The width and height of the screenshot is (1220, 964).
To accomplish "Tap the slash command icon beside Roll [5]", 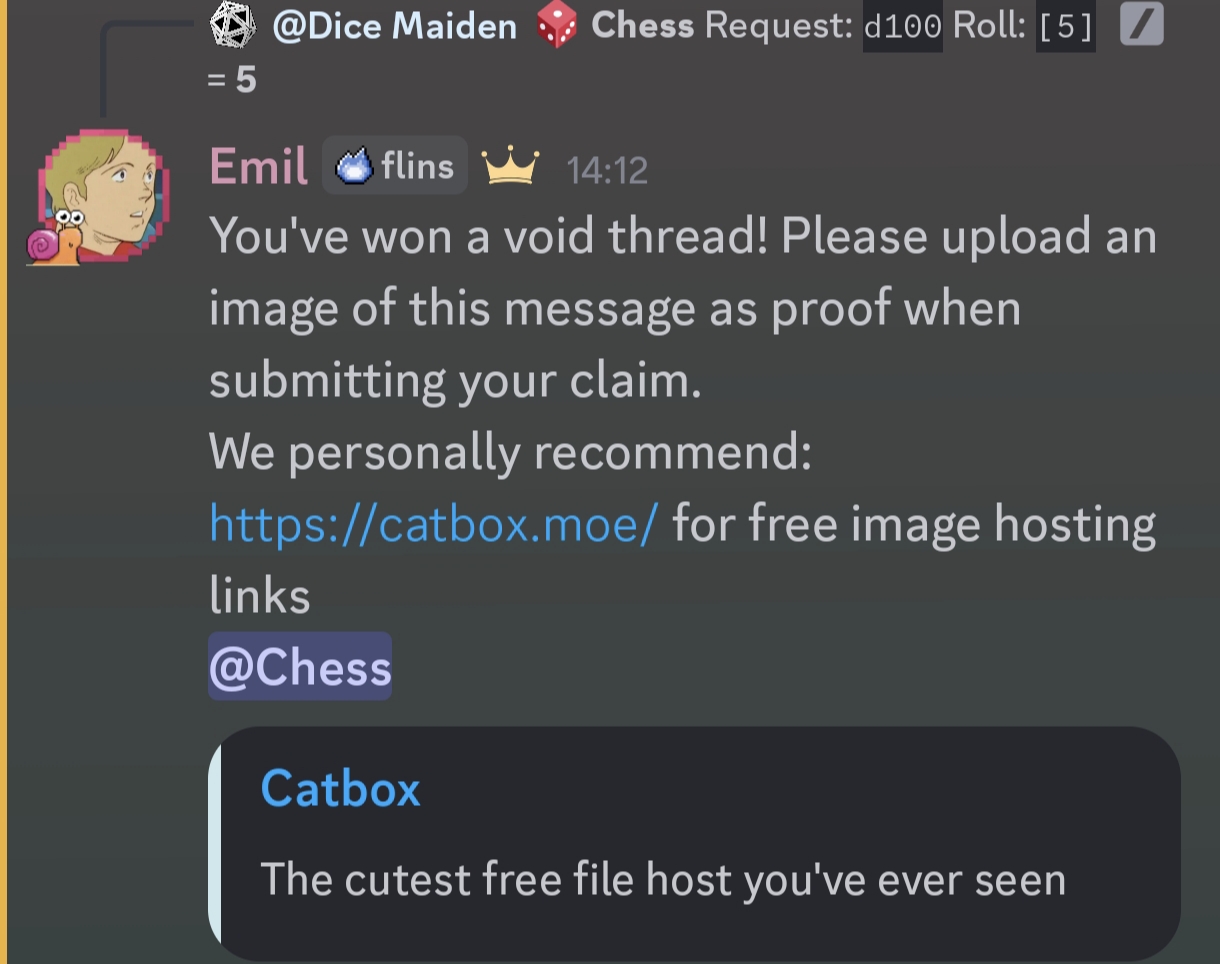I will coord(1142,25).
